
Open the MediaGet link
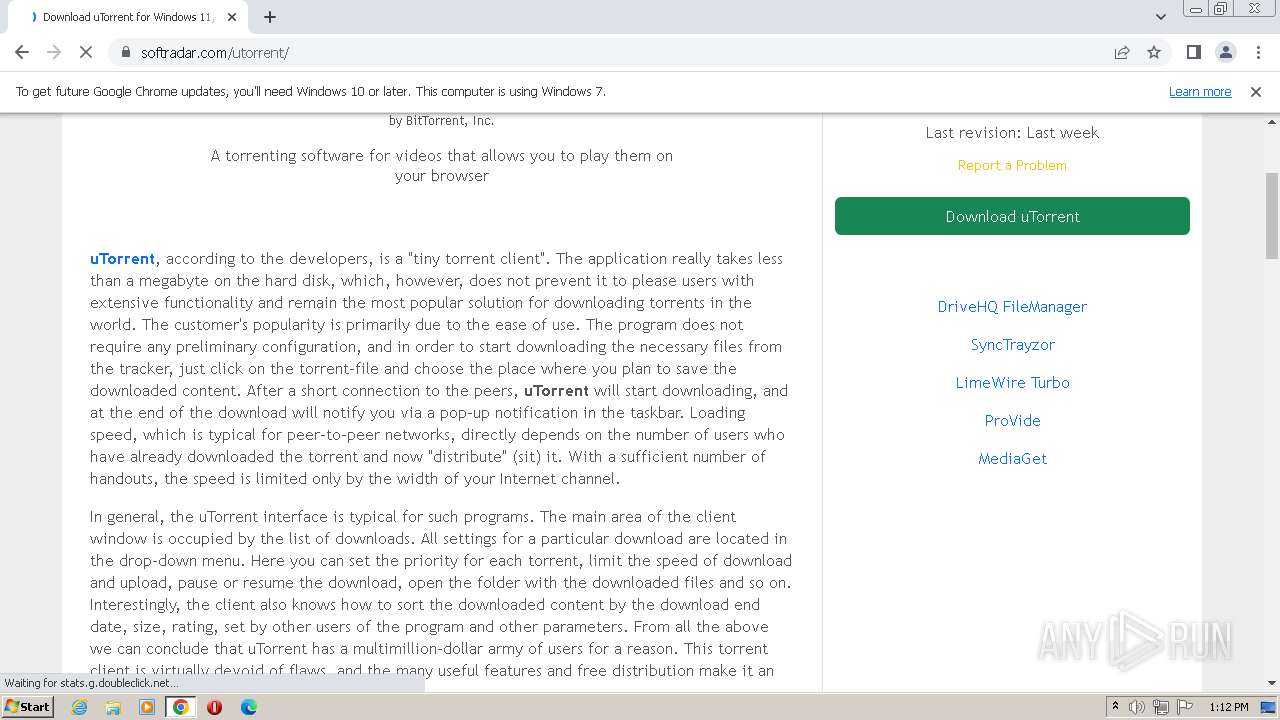coord(1012,459)
